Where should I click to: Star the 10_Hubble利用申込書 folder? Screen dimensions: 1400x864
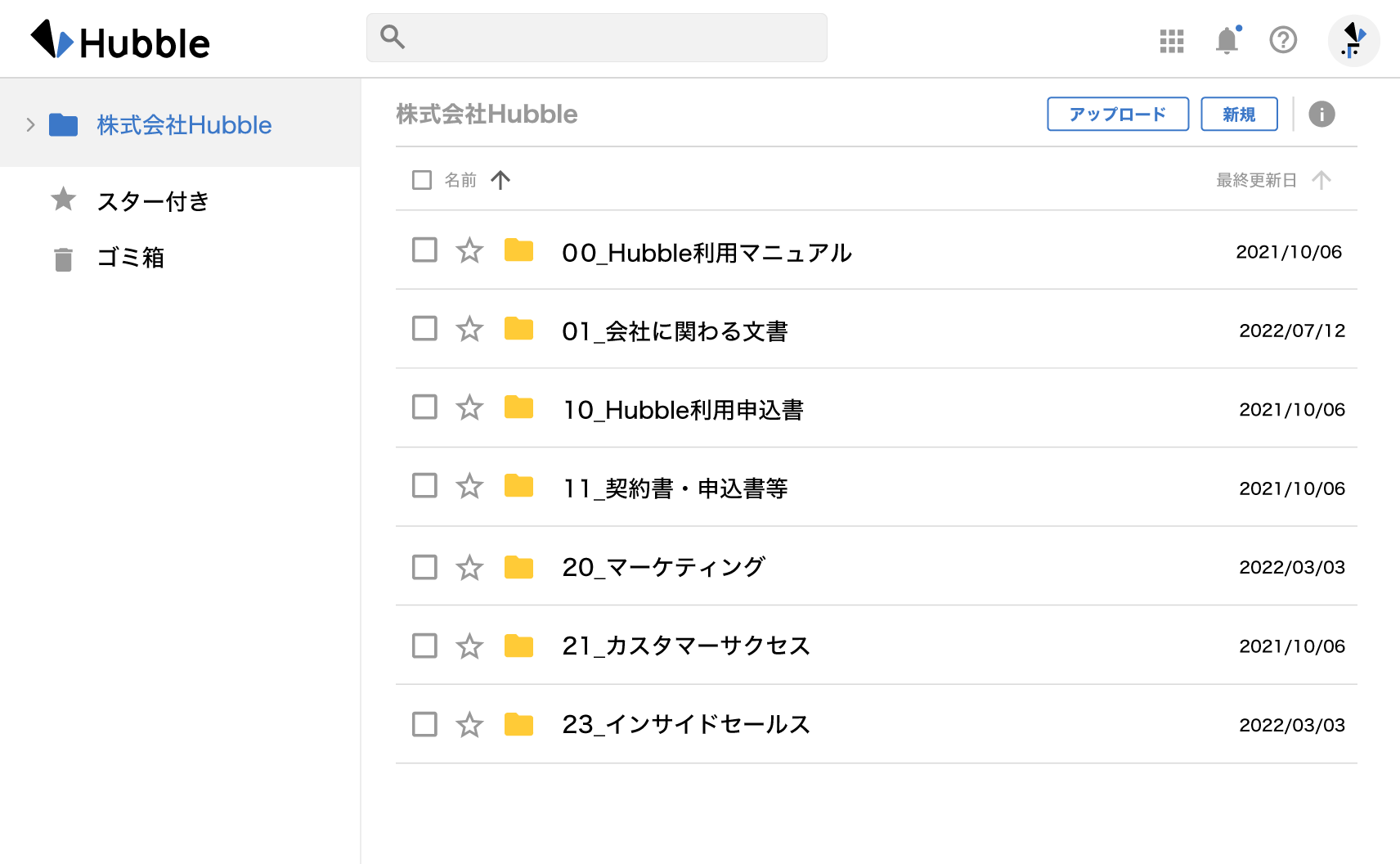(469, 407)
